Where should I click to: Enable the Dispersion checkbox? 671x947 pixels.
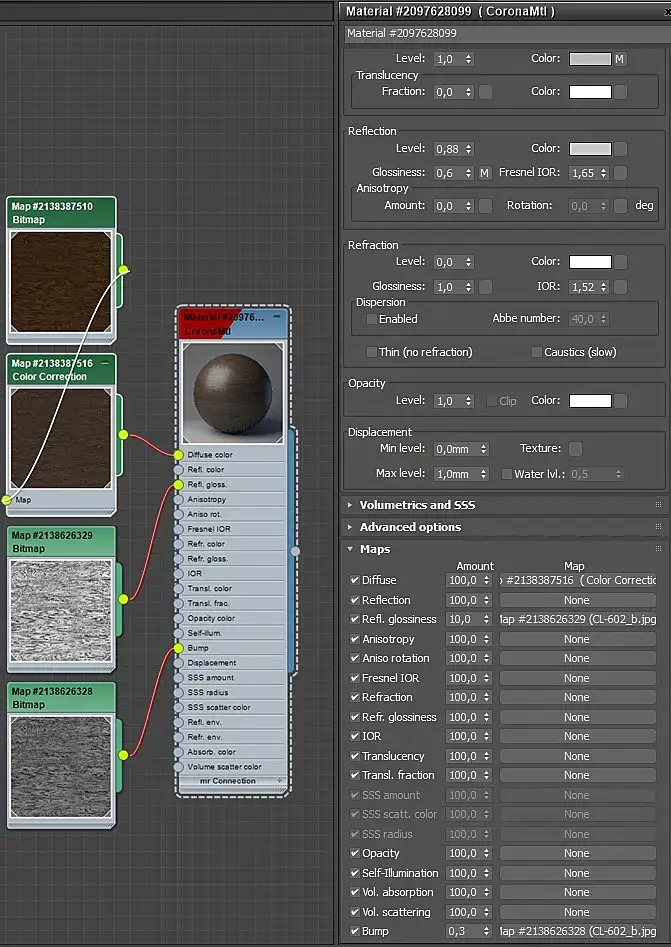372,319
